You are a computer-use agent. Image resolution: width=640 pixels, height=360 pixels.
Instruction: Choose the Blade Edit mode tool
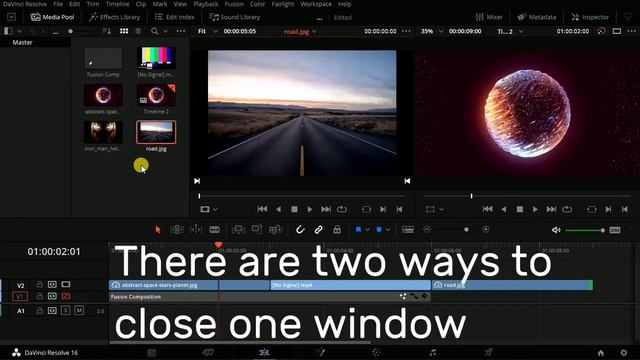(215, 230)
